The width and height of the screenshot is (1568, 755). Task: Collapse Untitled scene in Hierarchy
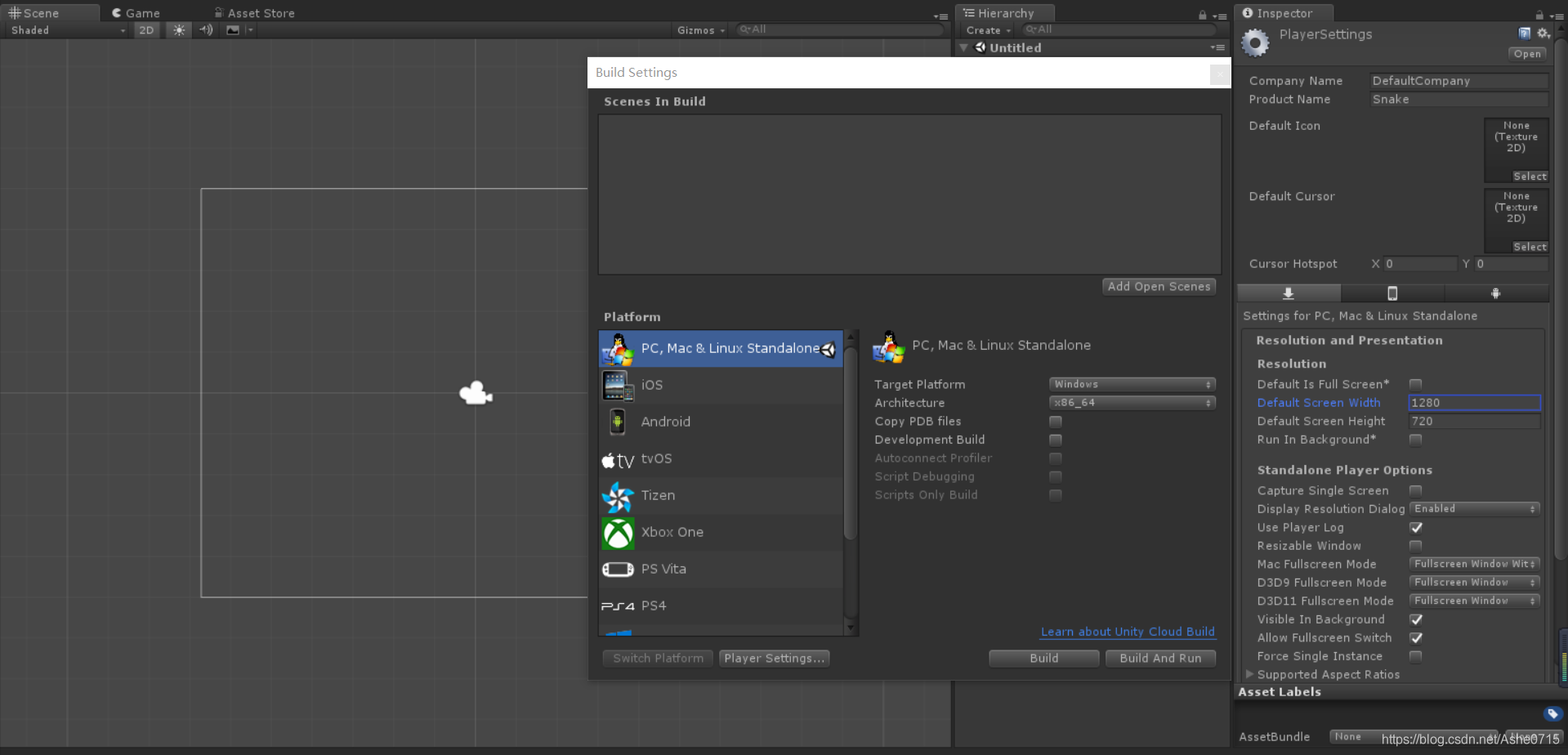[964, 47]
